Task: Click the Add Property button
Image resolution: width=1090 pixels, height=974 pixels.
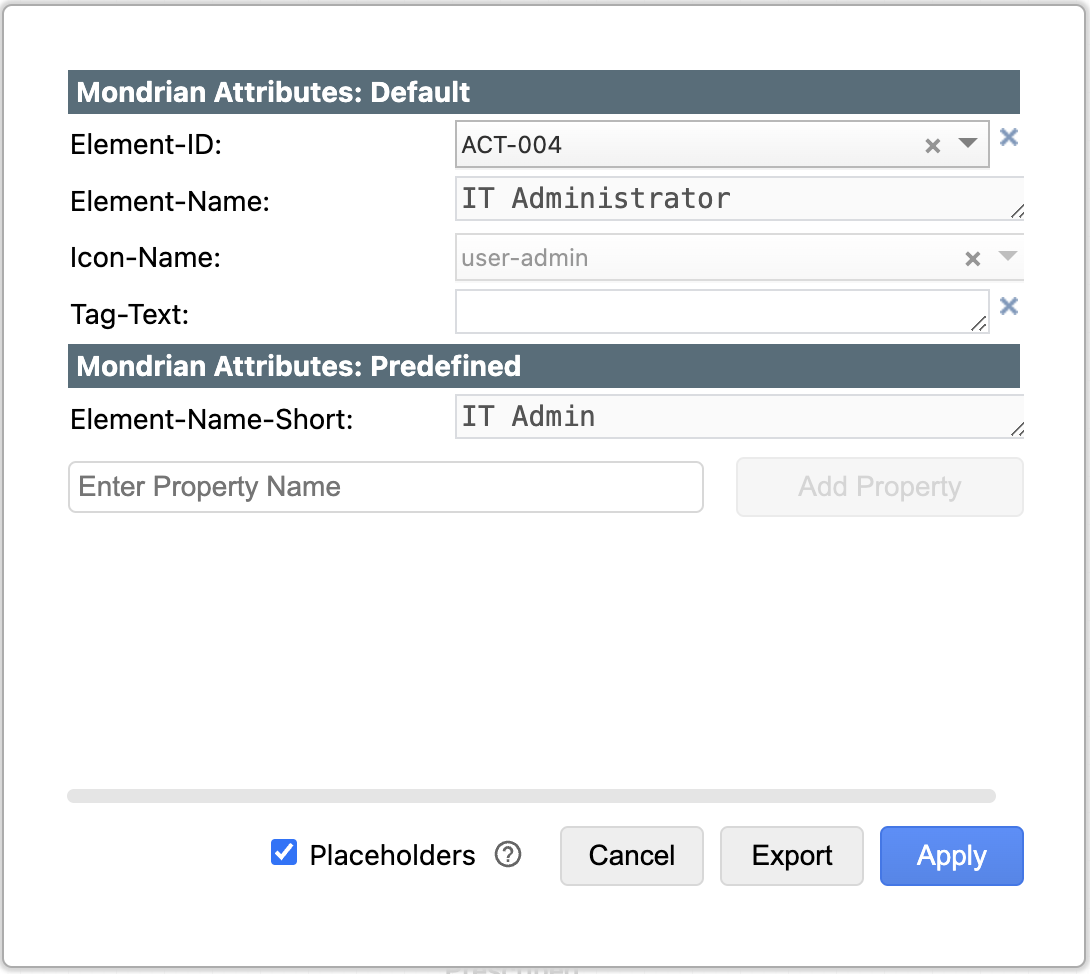Action: click(879, 487)
